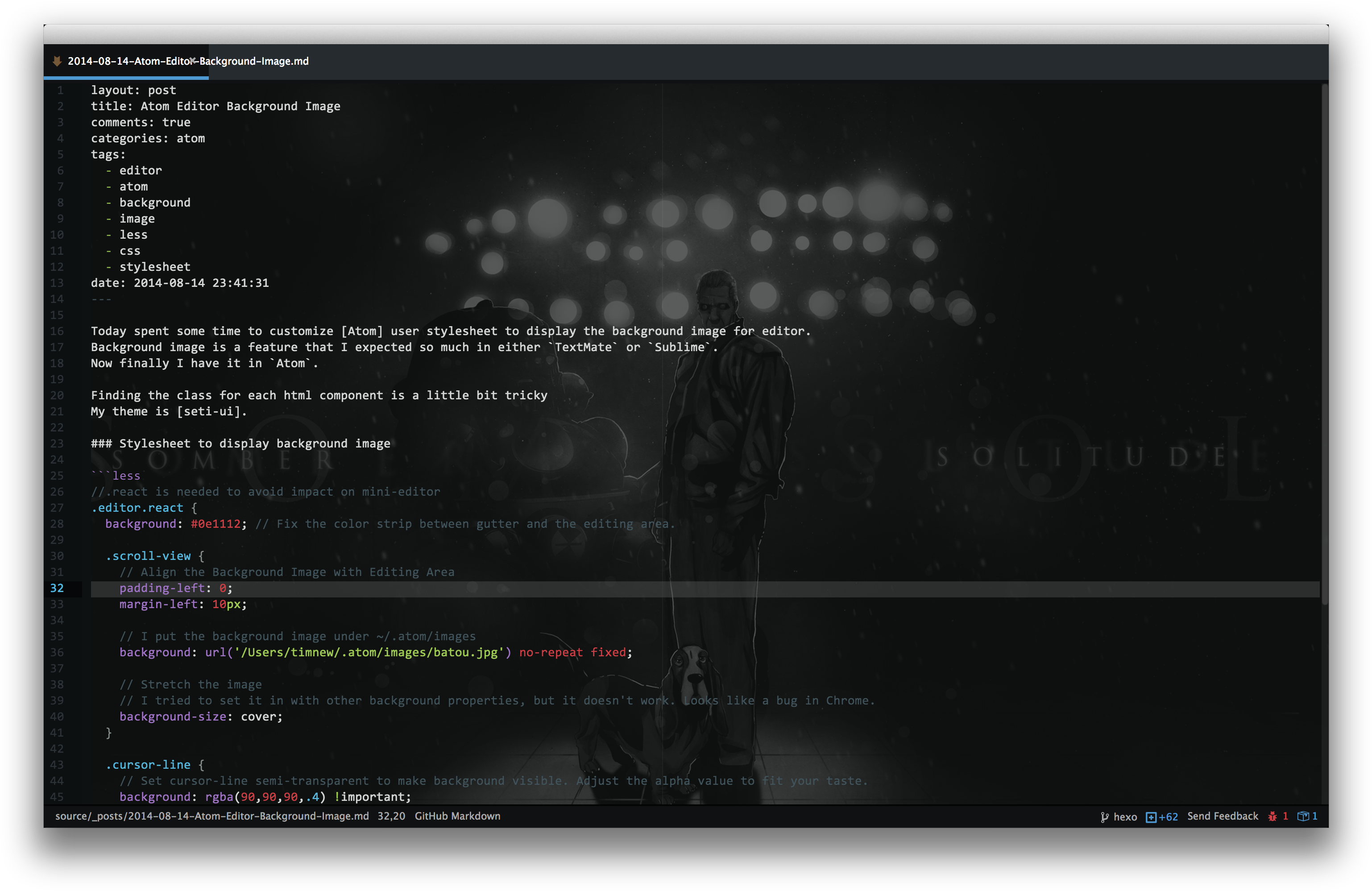Viewport: 1372px width, 891px height.
Task: Click the markdown file icon in the tab
Action: point(57,61)
